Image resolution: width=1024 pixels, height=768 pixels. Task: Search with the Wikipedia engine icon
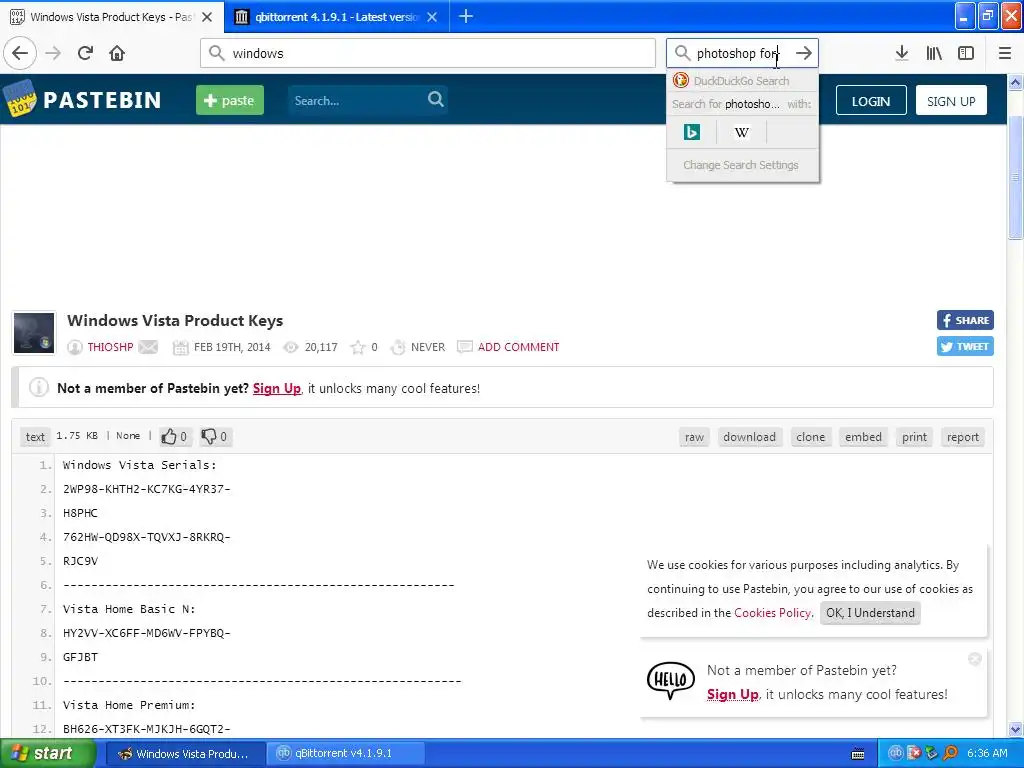tap(742, 133)
